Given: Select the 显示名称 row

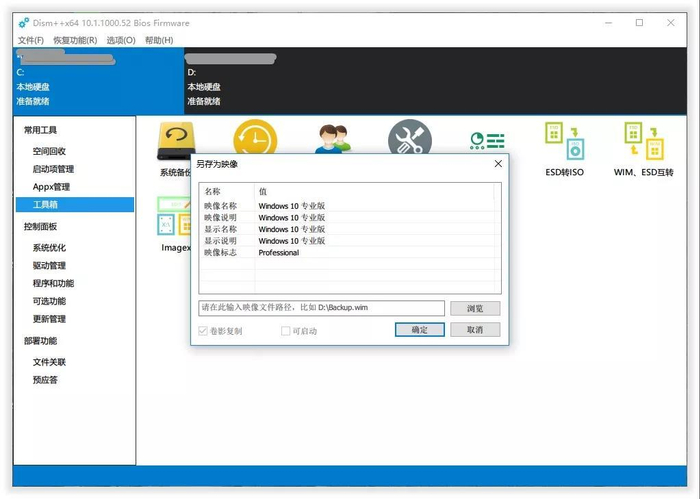Looking at the screenshot, I should [x=347, y=229].
